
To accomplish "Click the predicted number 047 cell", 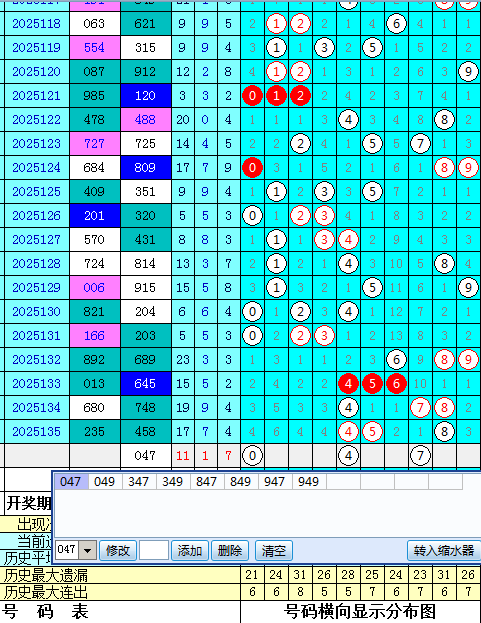I will 145,455.
